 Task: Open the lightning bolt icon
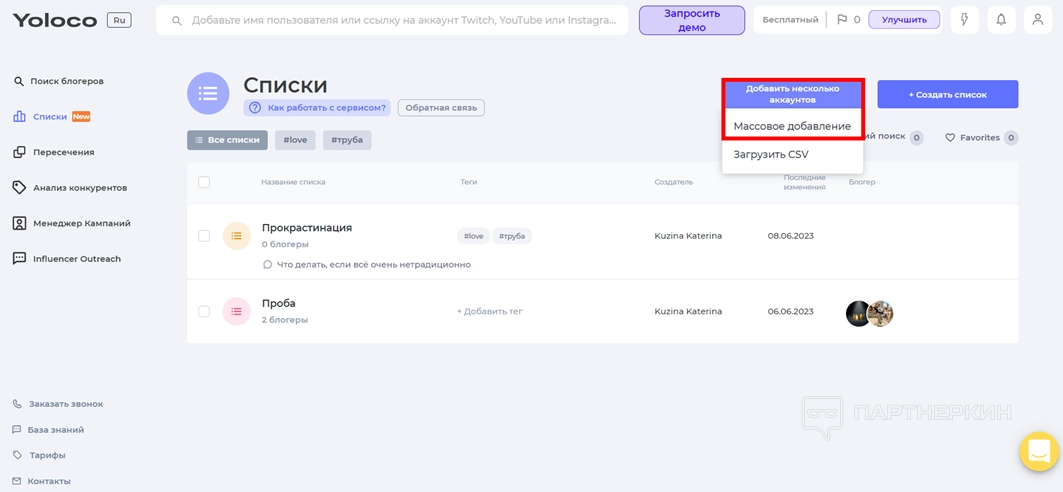click(x=965, y=20)
